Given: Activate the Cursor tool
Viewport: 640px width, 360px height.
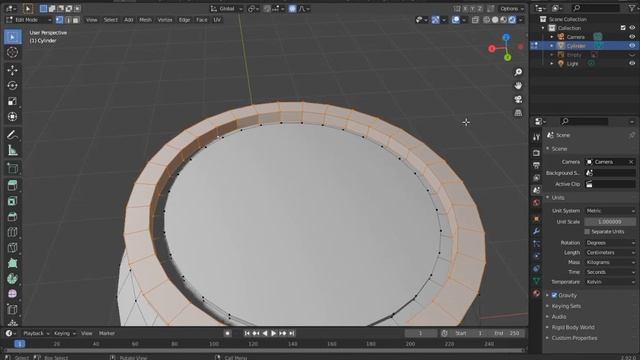Looking at the screenshot, I should 13,52.
